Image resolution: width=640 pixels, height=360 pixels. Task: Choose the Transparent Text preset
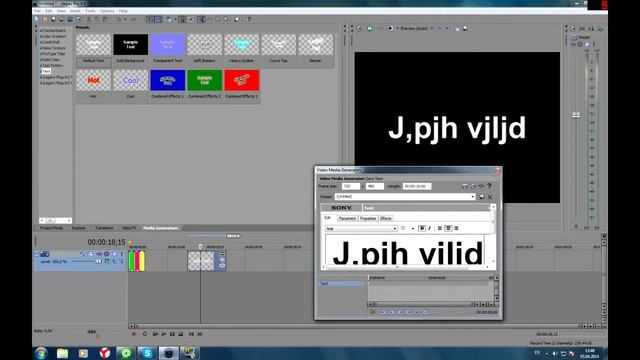pyautogui.click(x=168, y=44)
